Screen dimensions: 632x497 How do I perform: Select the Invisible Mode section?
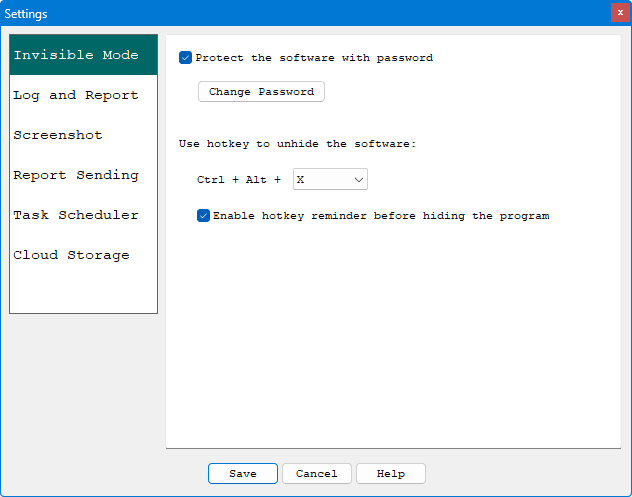tap(83, 55)
